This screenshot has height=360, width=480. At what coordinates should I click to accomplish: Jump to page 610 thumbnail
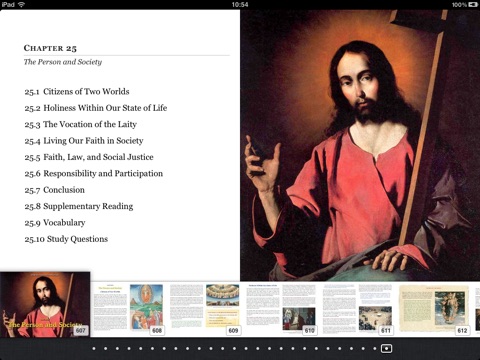pos(281,309)
